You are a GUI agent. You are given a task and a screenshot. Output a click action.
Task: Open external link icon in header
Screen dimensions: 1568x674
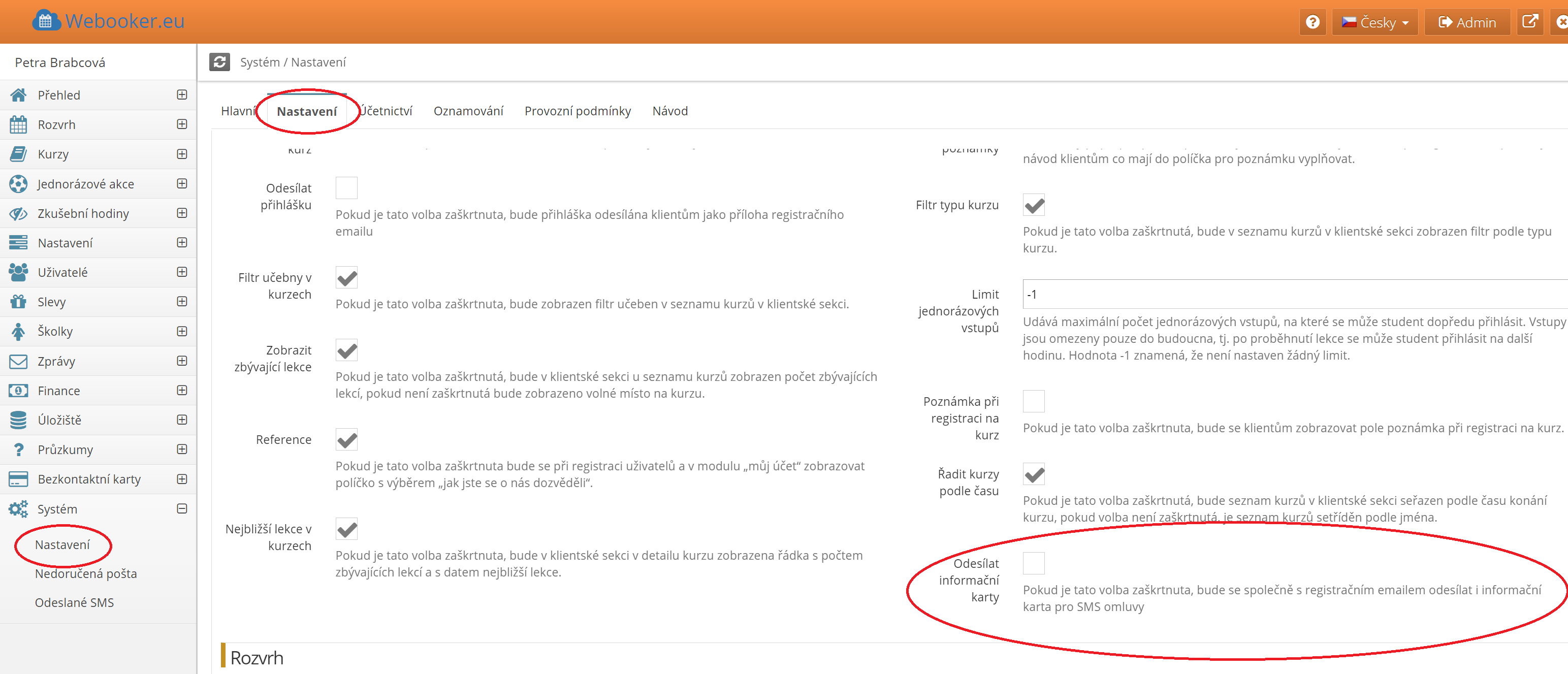click(x=1530, y=22)
